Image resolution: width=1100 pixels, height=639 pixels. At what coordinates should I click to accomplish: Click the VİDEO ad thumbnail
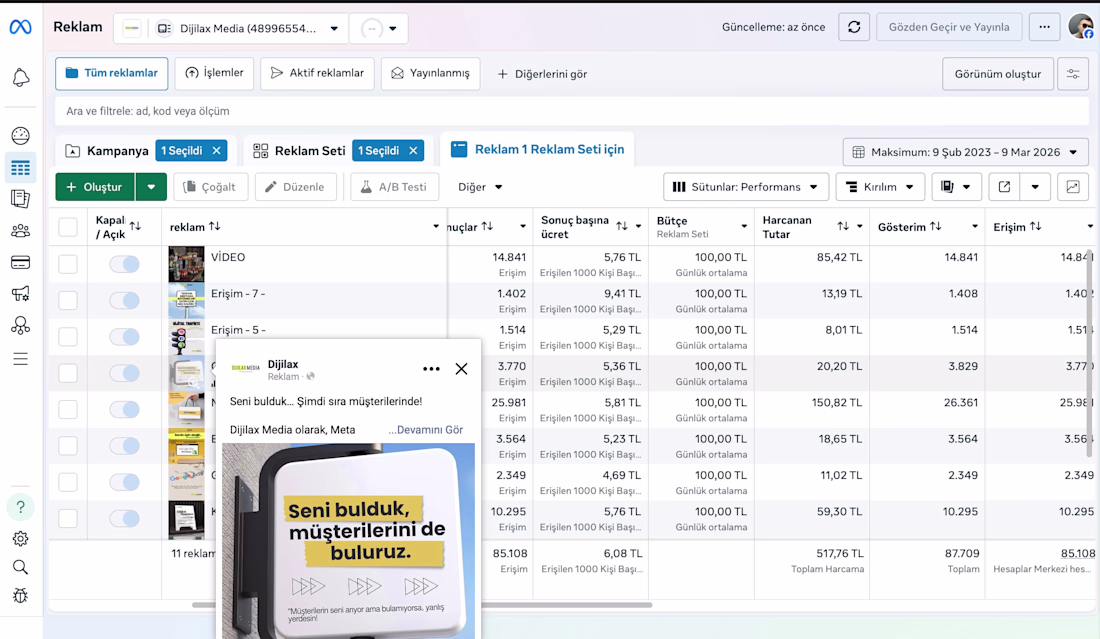point(187,264)
